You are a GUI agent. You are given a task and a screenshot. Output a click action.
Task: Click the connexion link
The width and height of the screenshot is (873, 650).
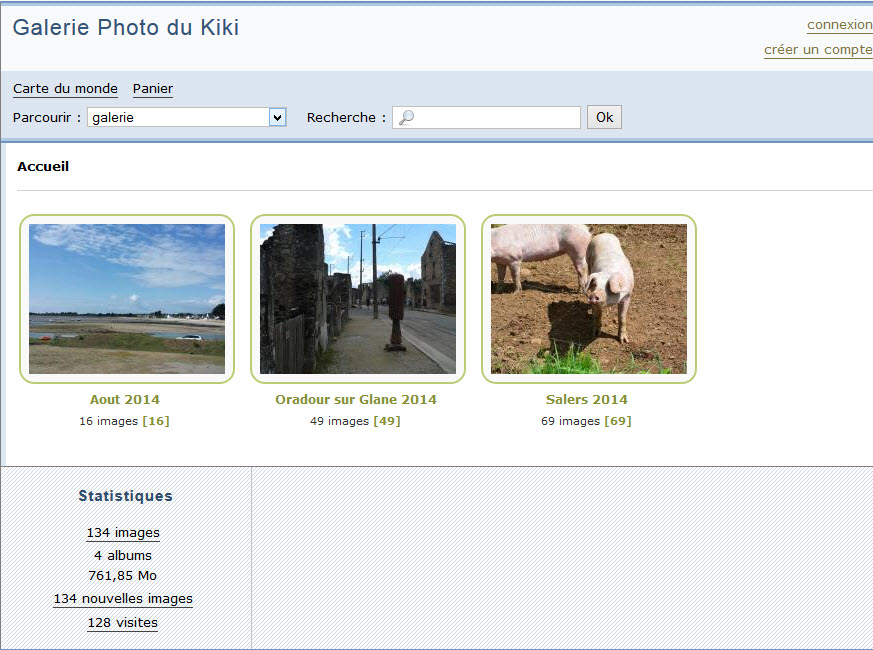click(840, 25)
